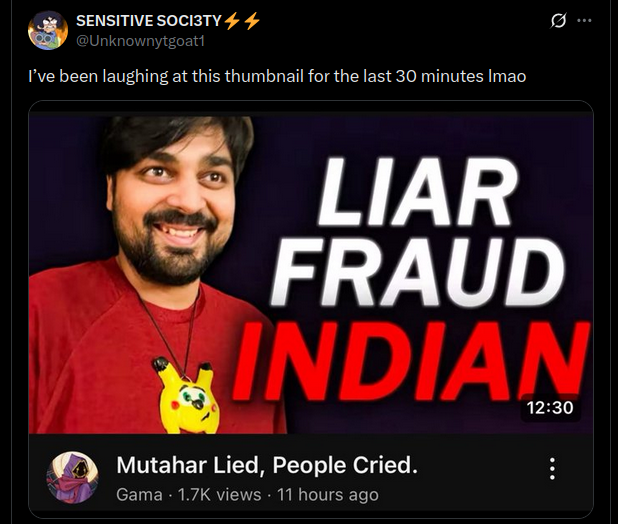Image resolution: width=618 pixels, height=524 pixels.
Task: Click the tweet text about laughing at thumbnail
Action: pyautogui.click(x=277, y=76)
